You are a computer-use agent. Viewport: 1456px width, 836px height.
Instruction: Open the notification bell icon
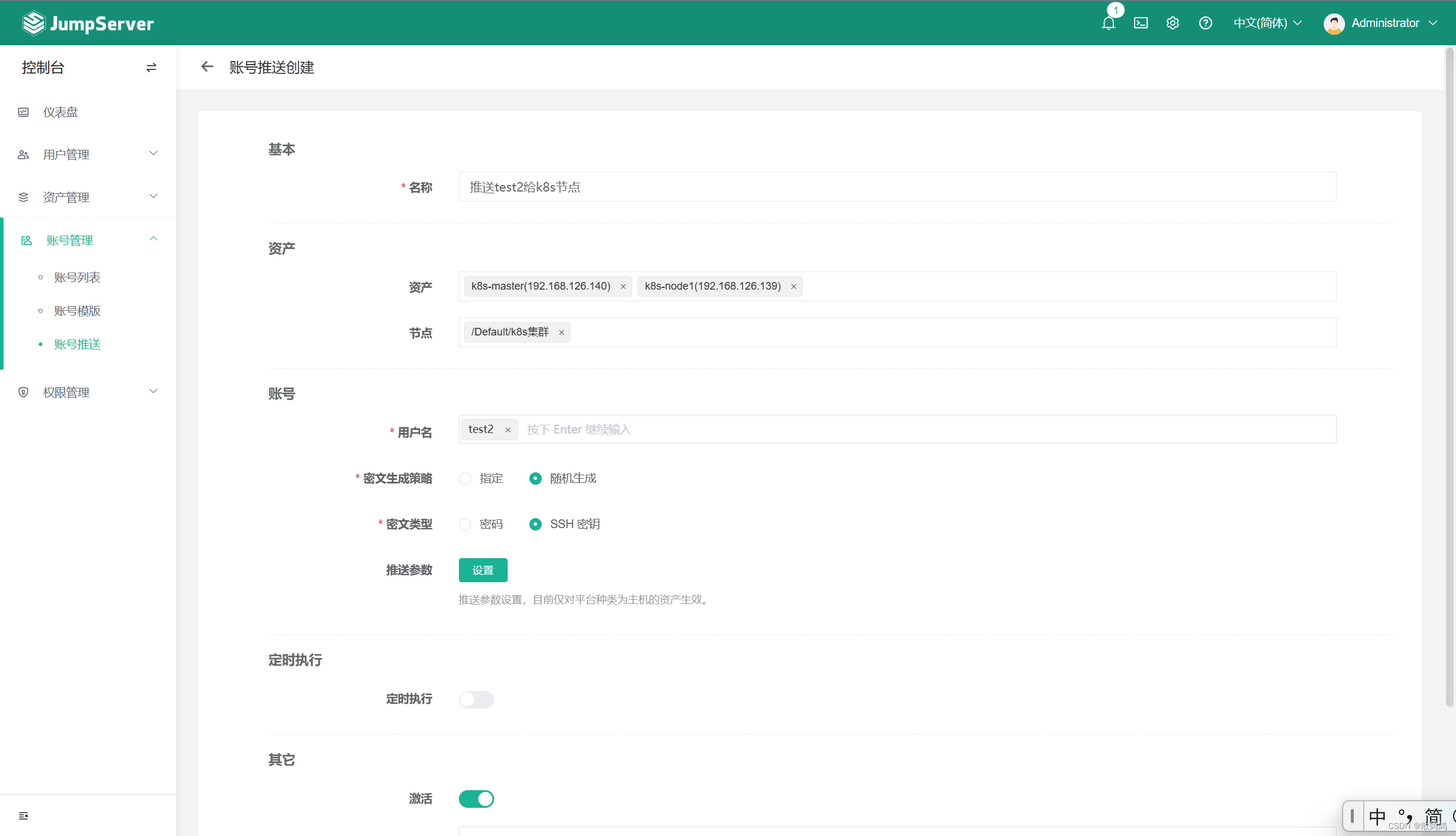click(x=1108, y=23)
